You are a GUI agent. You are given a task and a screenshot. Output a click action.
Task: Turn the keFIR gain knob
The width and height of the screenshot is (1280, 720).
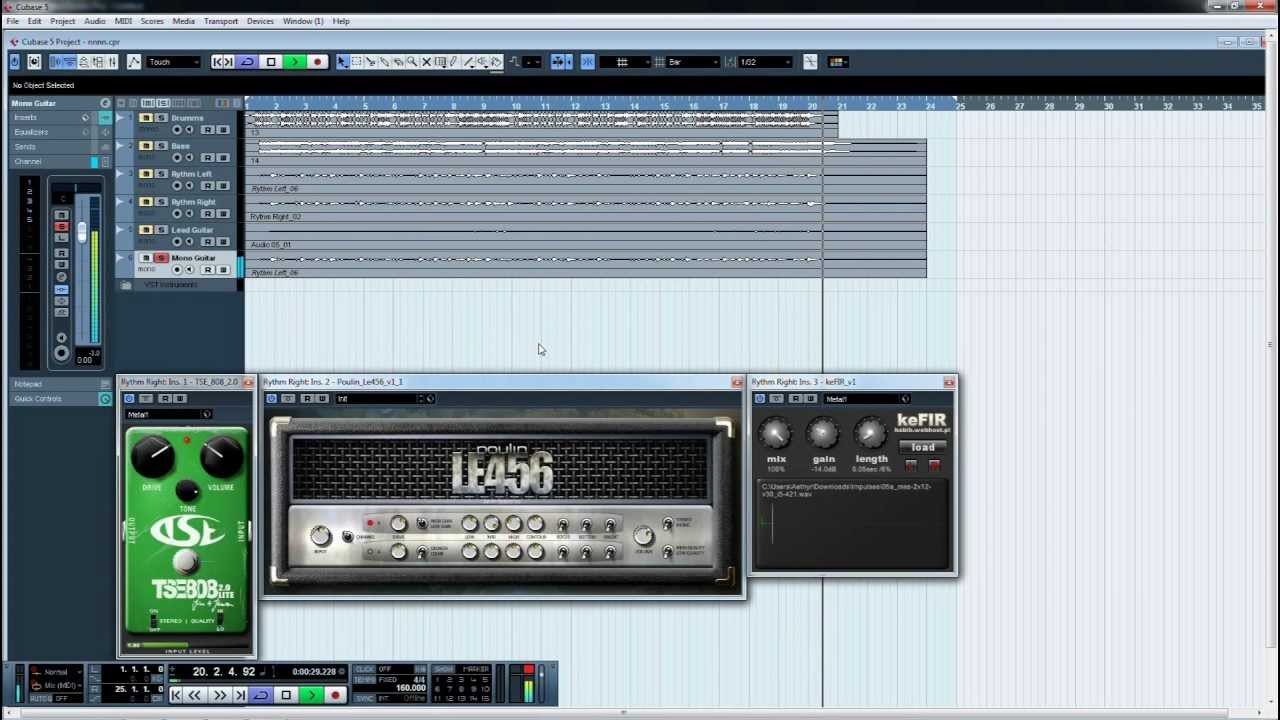tap(823, 433)
